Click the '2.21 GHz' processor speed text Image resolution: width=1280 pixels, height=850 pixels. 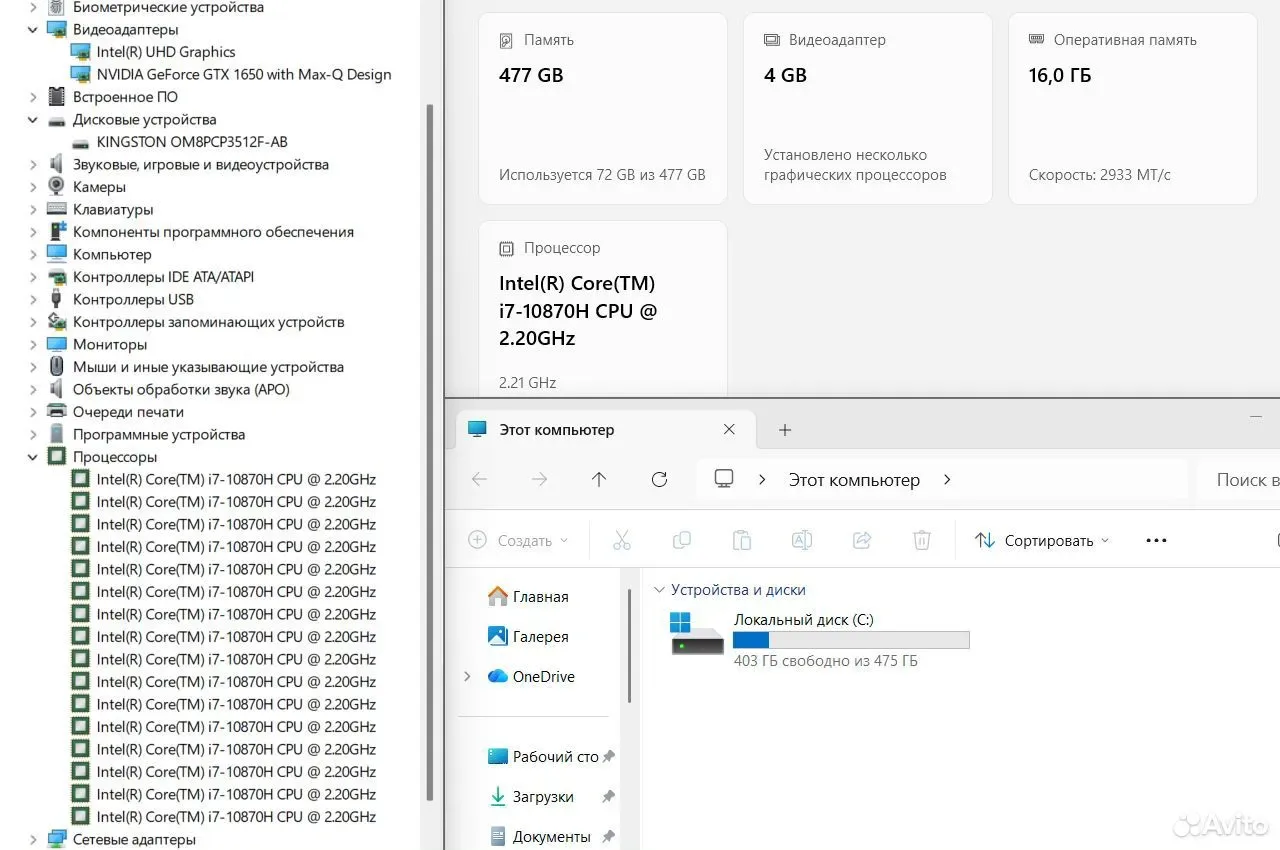click(527, 383)
